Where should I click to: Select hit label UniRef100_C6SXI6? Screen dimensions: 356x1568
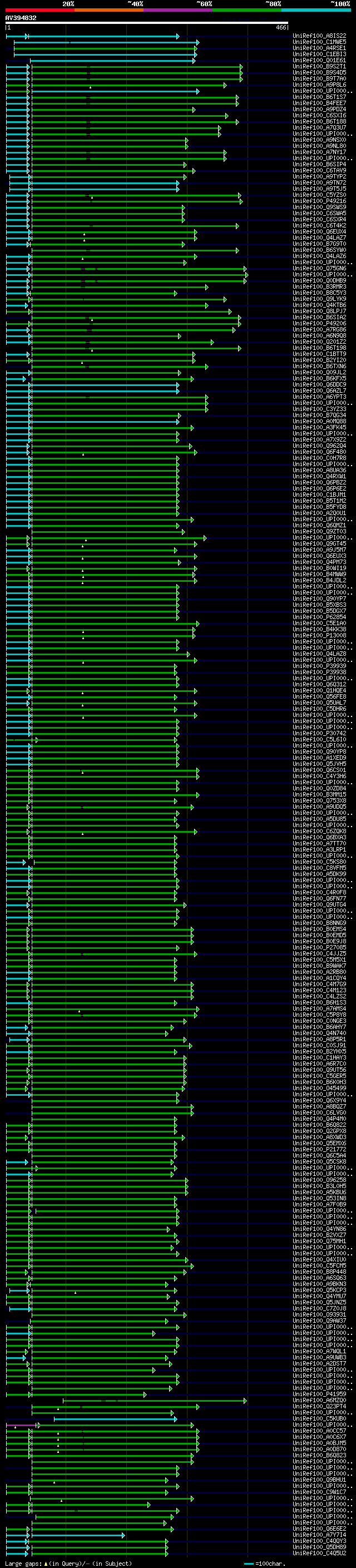319,115
